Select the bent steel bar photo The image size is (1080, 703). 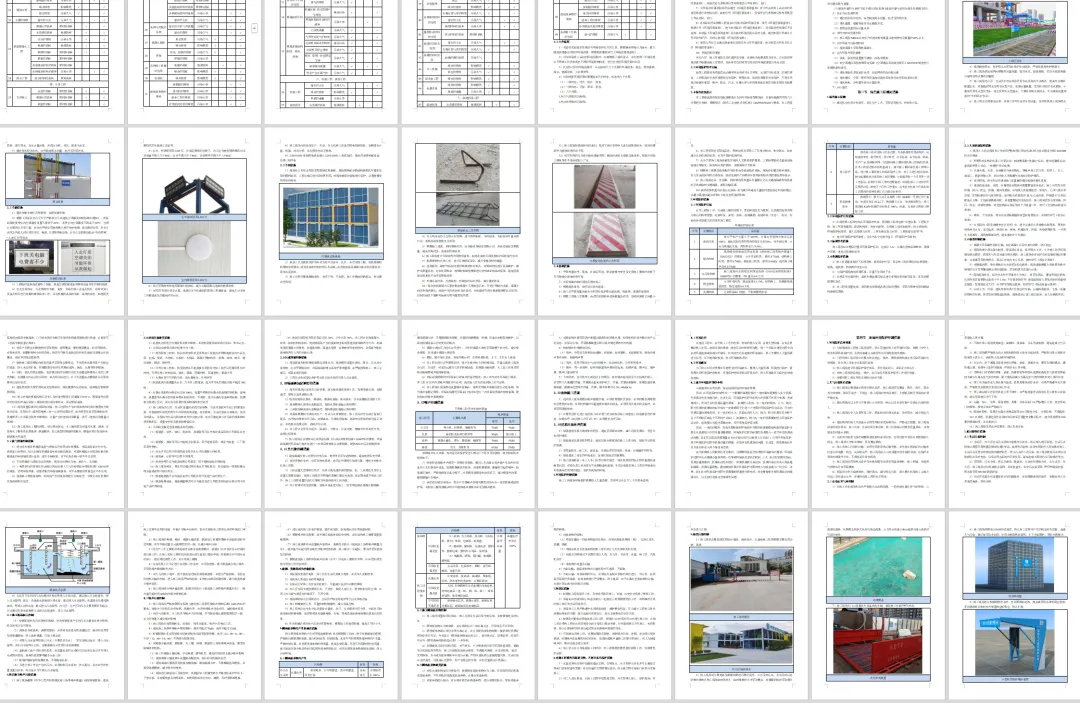(467, 167)
